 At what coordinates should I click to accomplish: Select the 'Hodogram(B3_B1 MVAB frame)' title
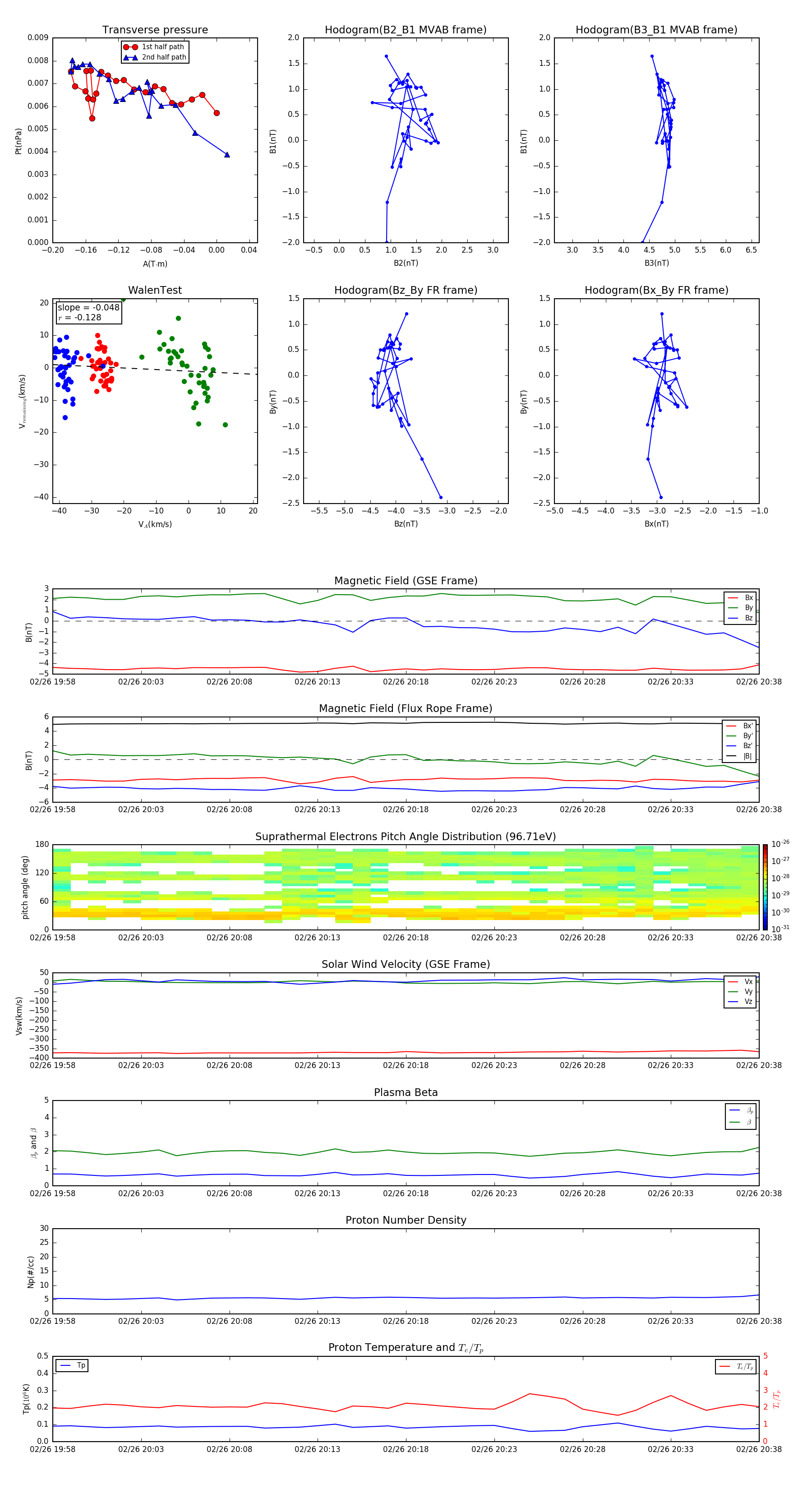(656, 30)
